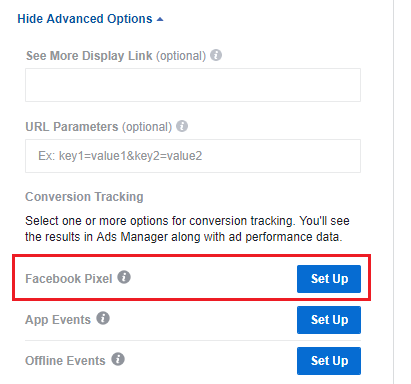
Task: Open info icon for See More Display Link
Action: click(216, 55)
